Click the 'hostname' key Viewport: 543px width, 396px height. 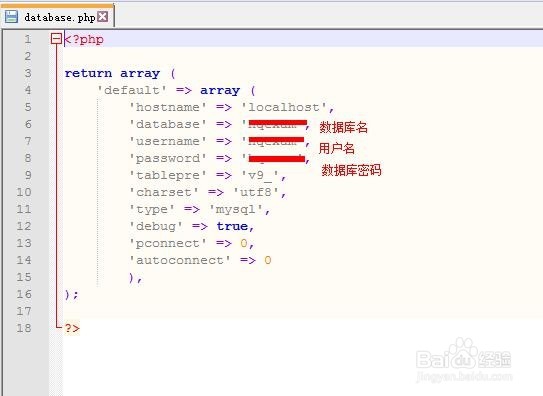168,107
